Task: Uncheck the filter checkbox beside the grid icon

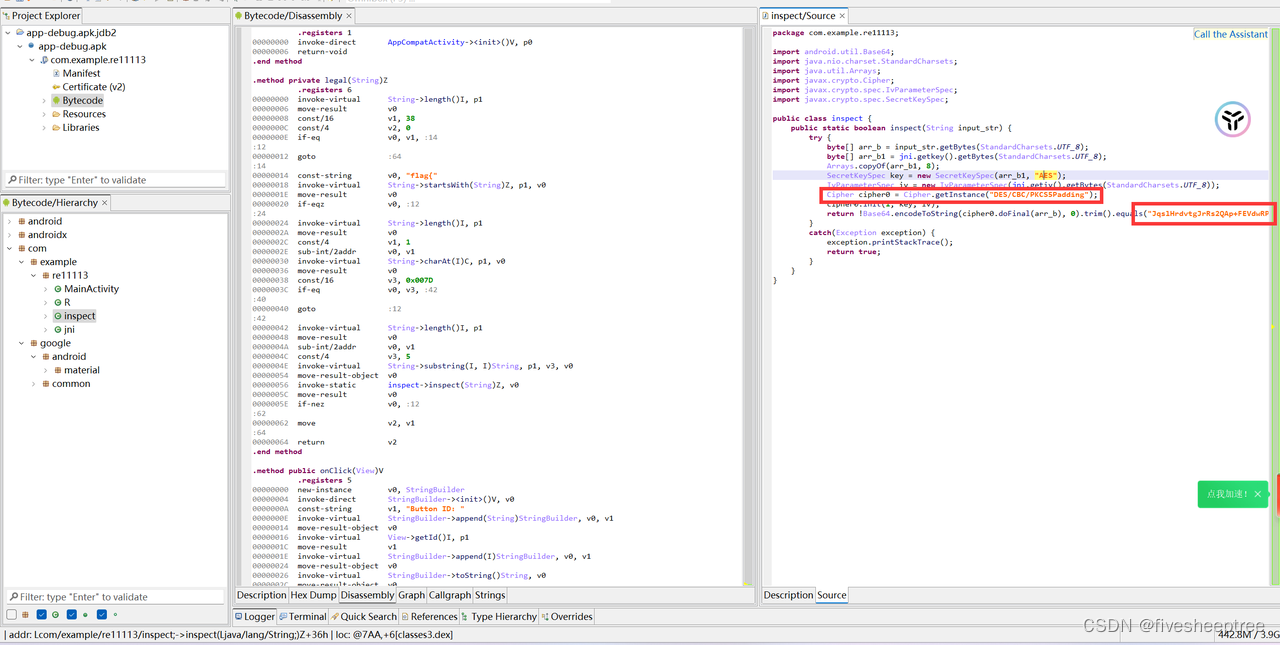Action: 41,614
